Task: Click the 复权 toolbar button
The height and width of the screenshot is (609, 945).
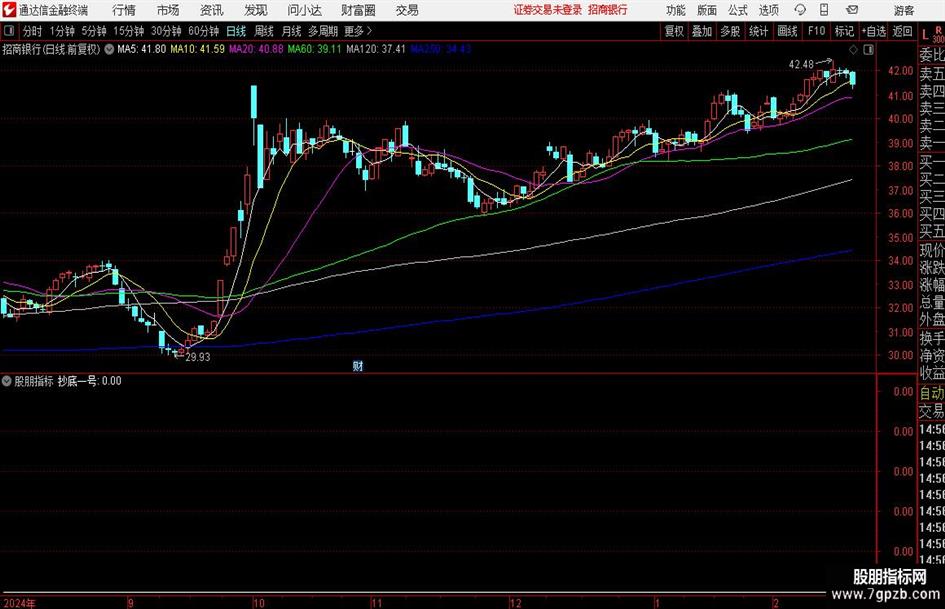Action: (x=674, y=31)
